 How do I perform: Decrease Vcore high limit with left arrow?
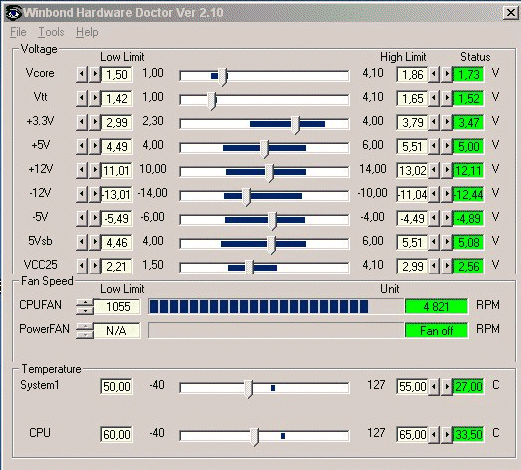(433, 74)
